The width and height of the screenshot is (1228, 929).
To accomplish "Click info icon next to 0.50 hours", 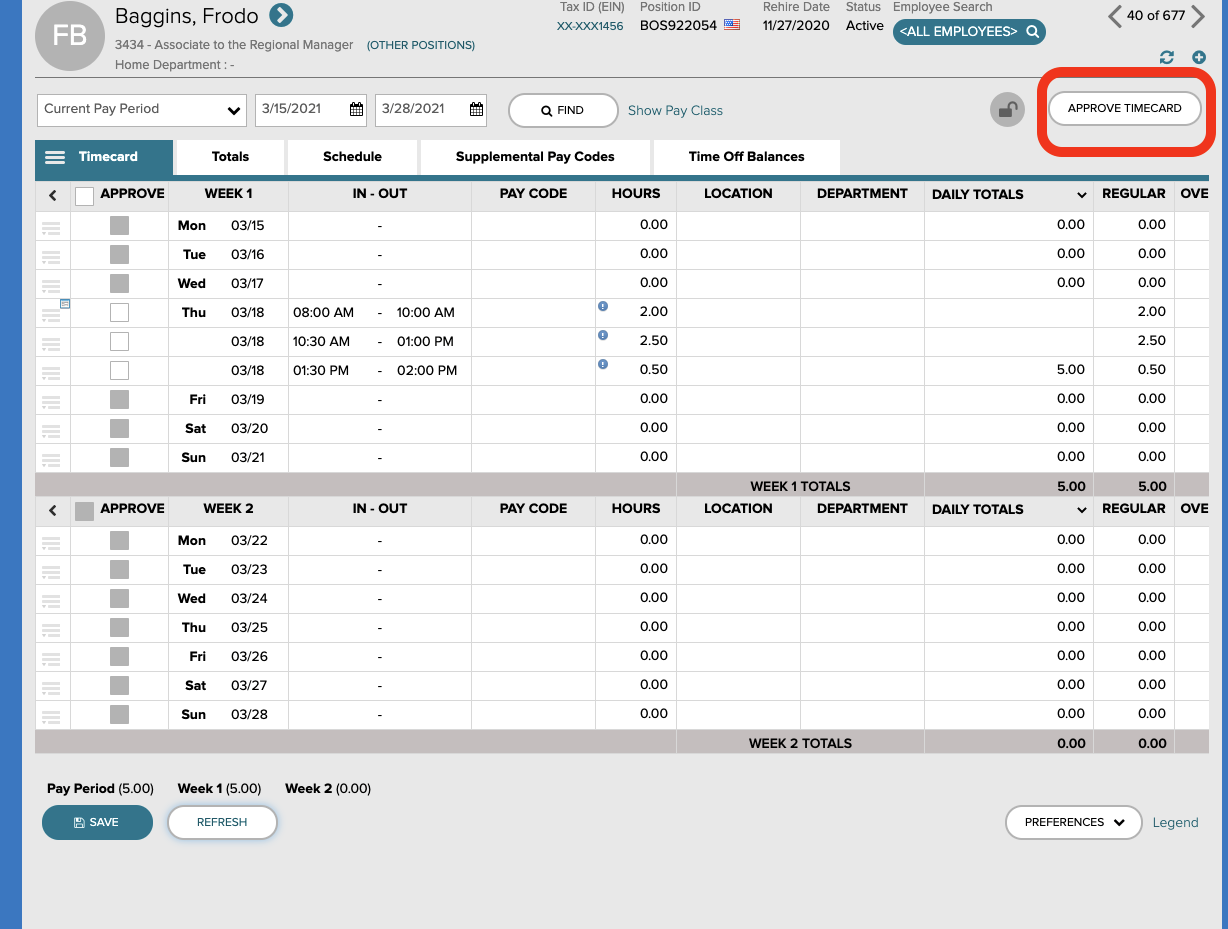I will tap(603, 364).
